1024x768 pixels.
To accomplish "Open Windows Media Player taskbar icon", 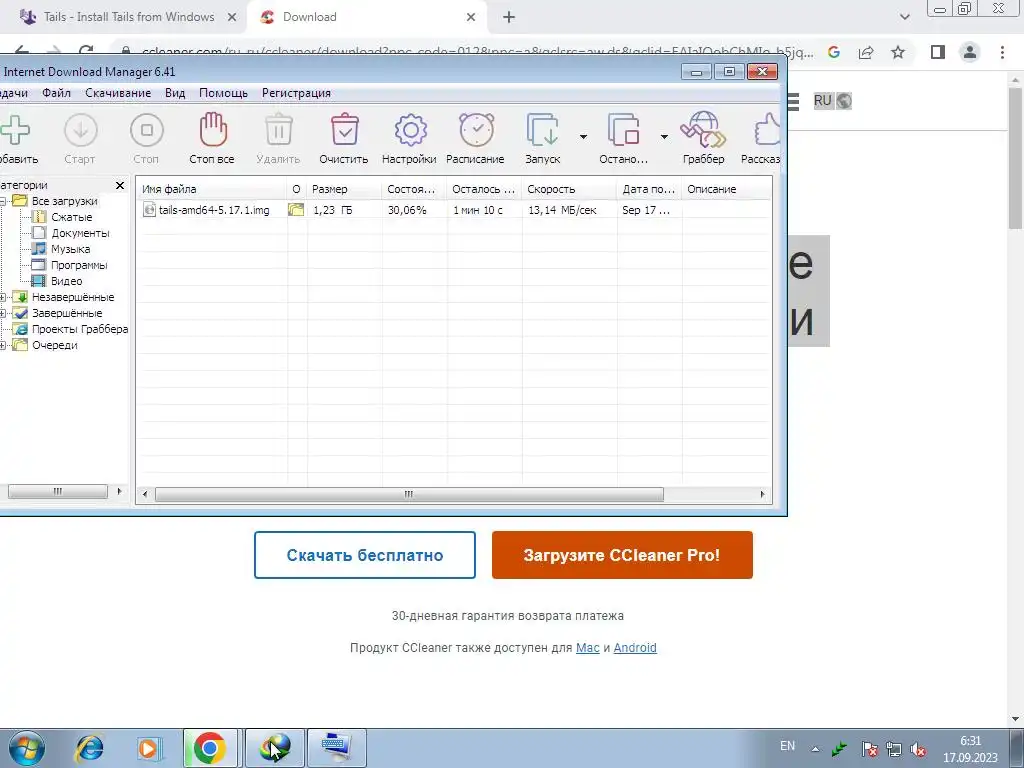I will 149,748.
